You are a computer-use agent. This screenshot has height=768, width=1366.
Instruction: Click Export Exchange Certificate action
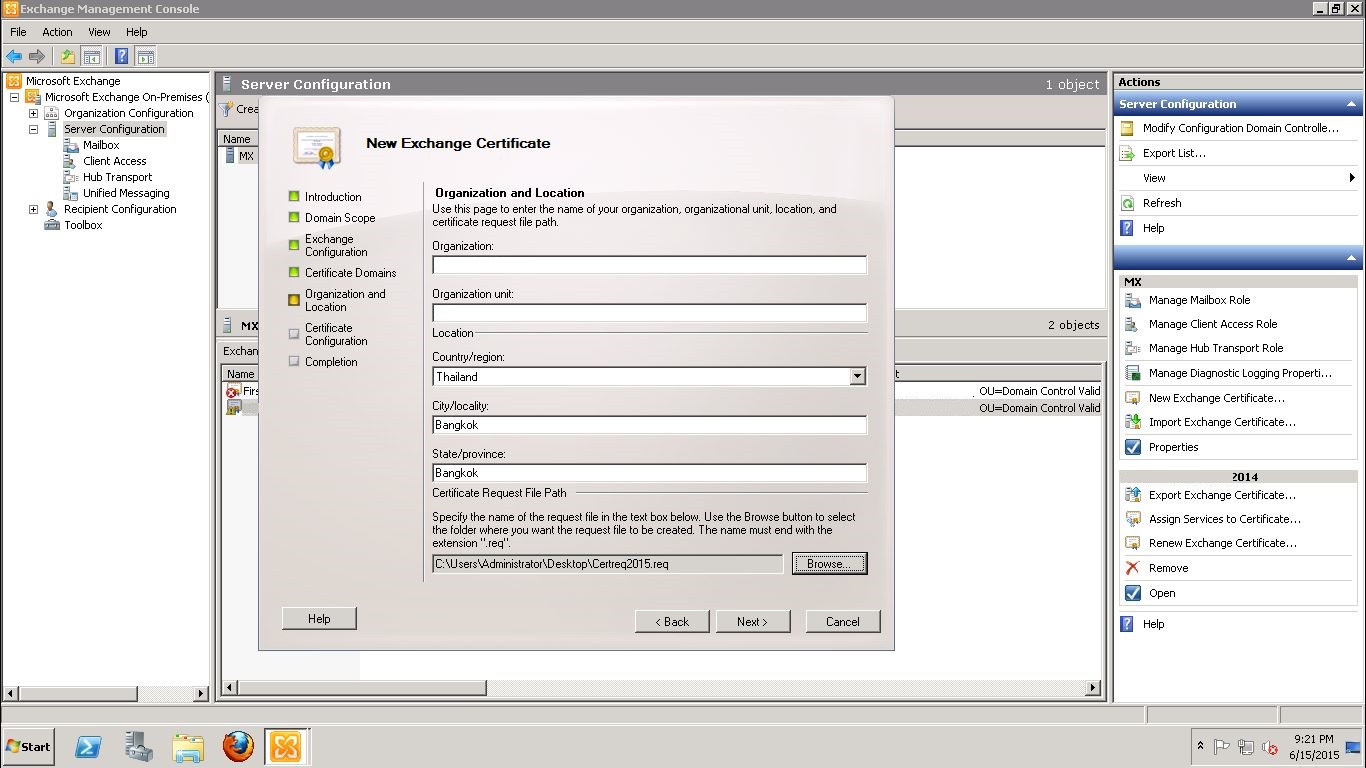tap(1222, 495)
